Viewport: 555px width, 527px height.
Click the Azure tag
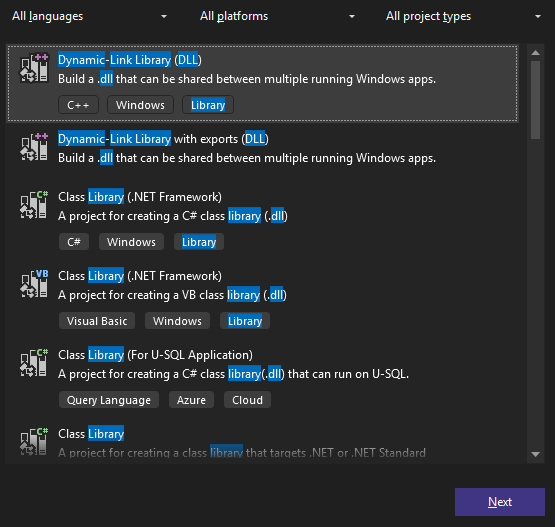tap(191, 400)
